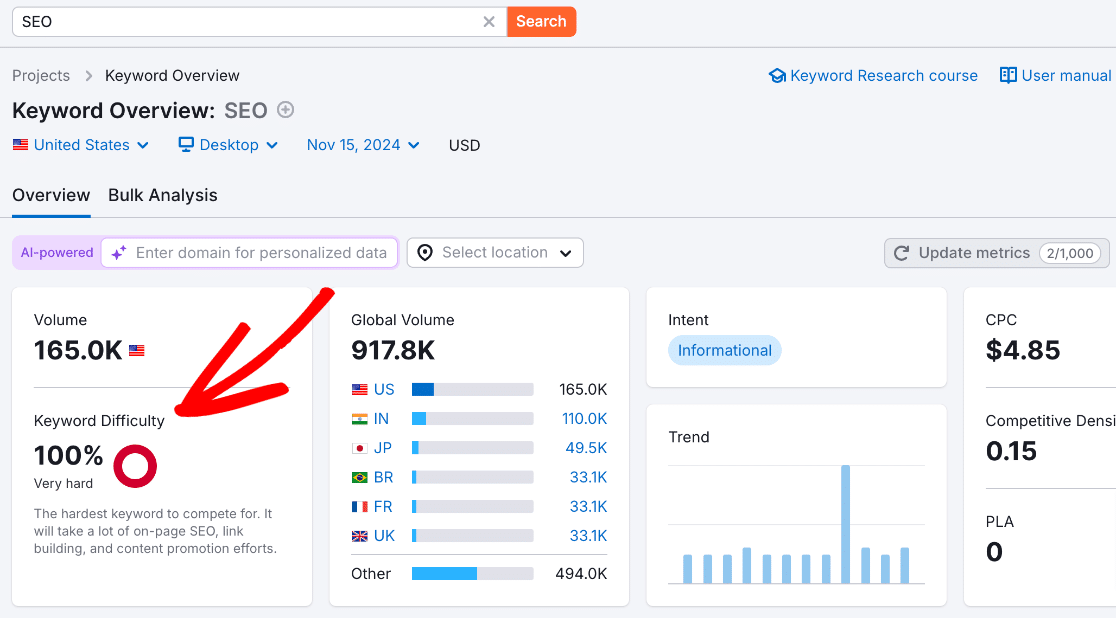Select the Overview tab
This screenshot has height=618, width=1116.
51,195
